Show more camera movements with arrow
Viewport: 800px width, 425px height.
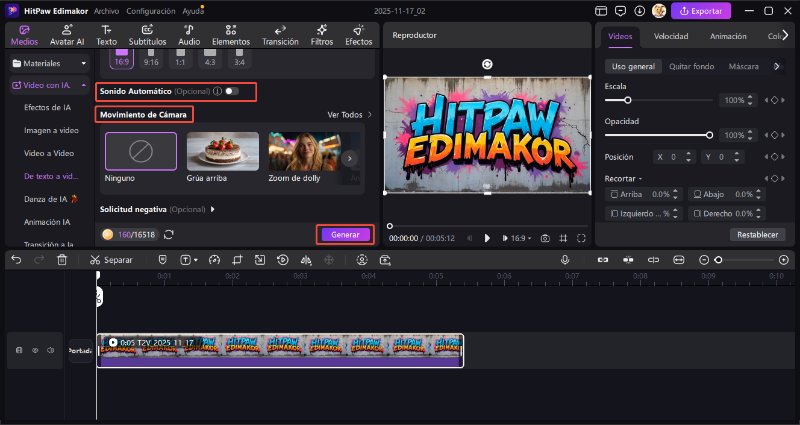point(349,159)
